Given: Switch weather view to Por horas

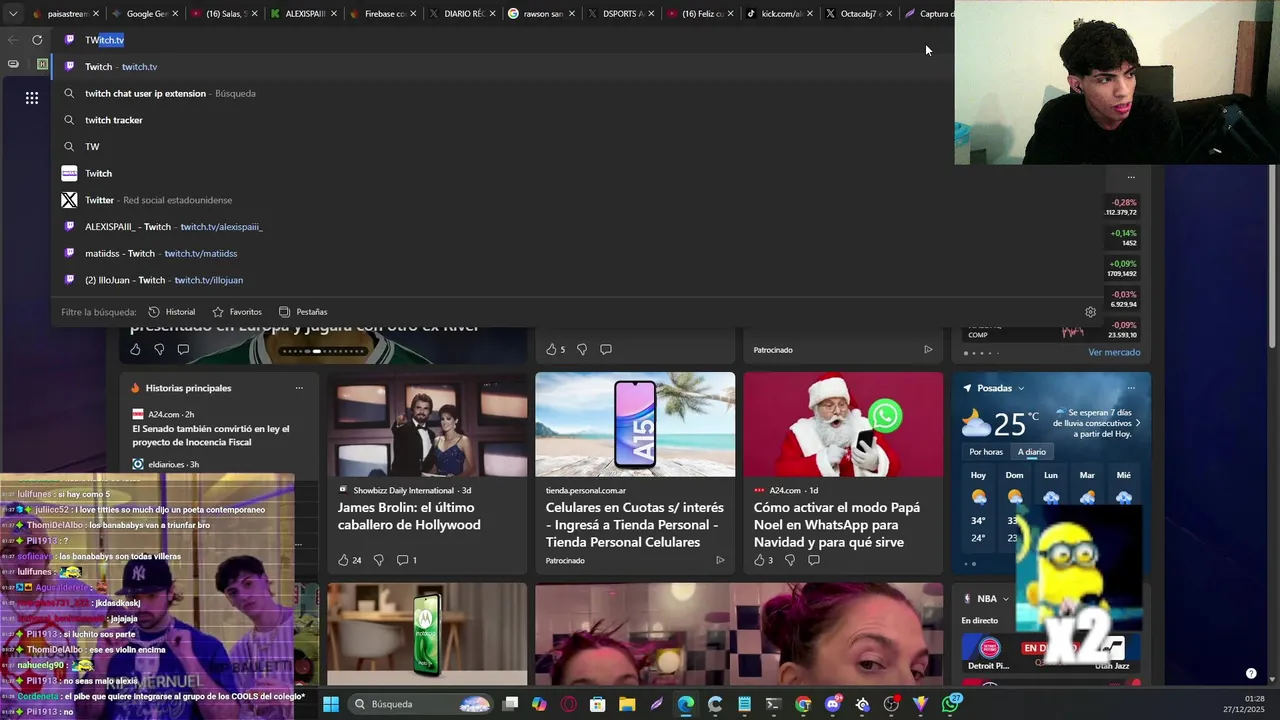Looking at the screenshot, I should pyautogui.click(x=986, y=452).
